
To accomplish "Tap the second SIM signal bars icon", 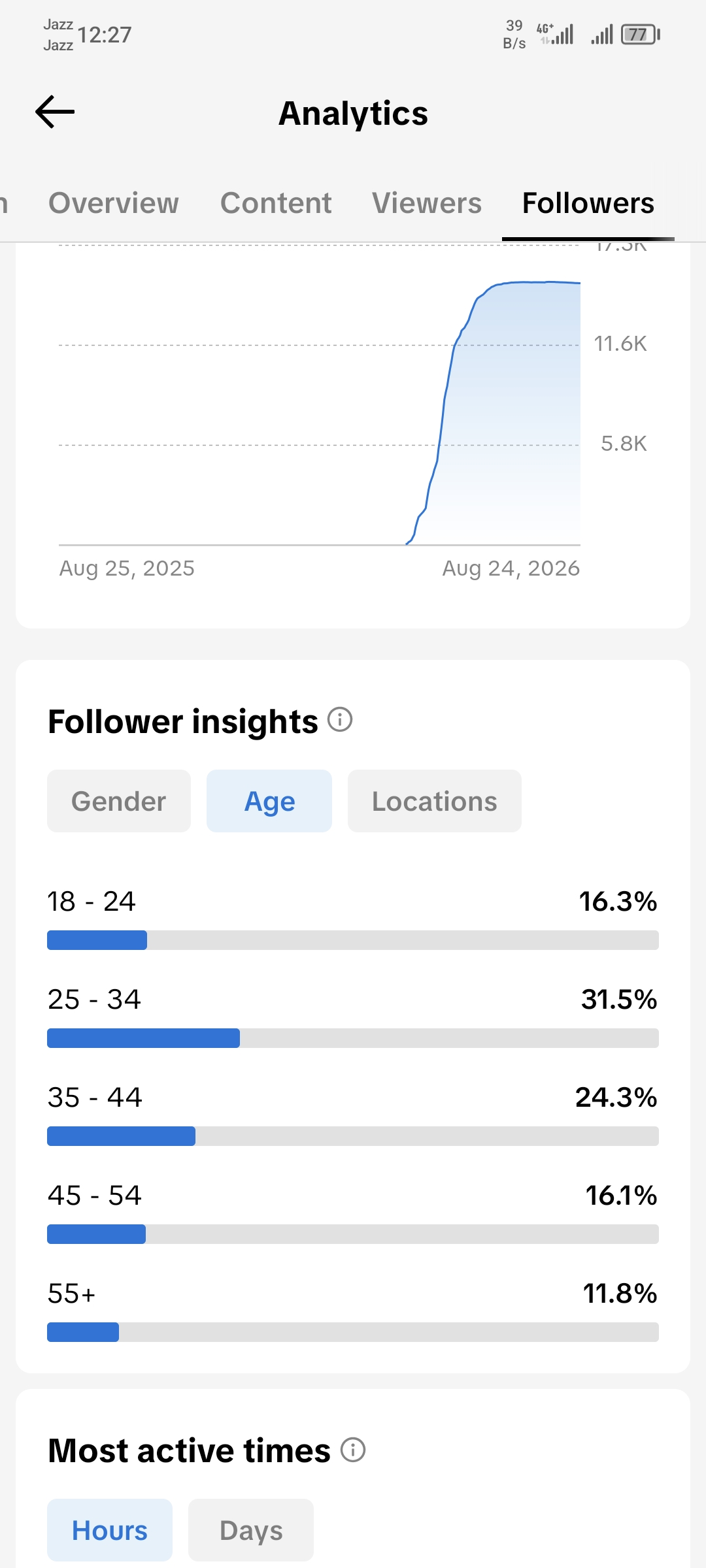I will (602, 34).
